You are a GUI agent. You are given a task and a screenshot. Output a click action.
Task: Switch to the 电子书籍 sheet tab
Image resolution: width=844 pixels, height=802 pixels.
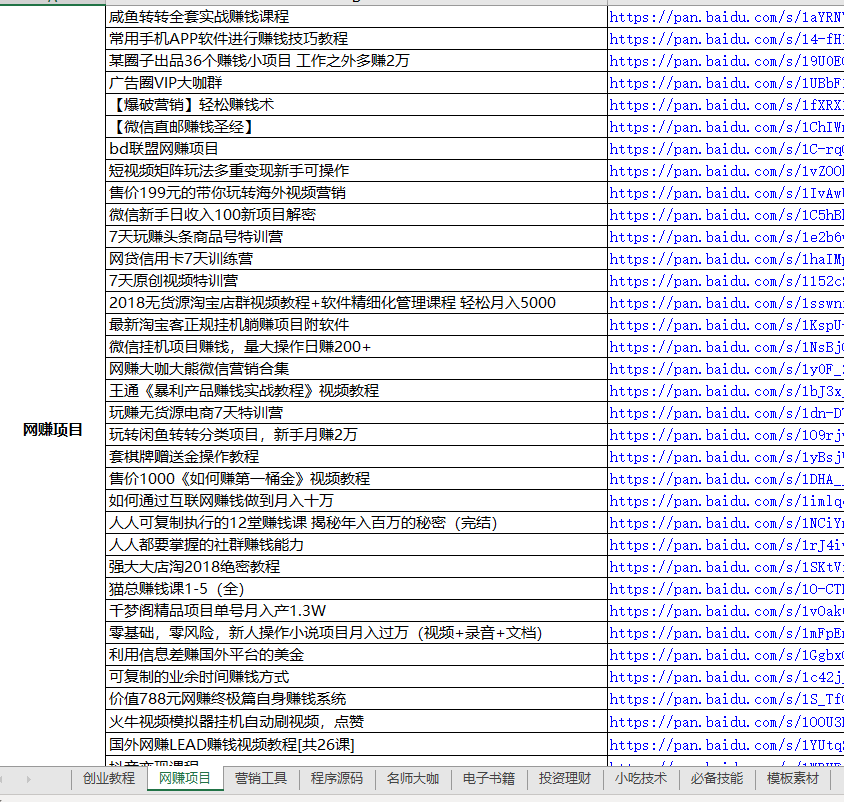pyautogui.click(x=489, y=779)
